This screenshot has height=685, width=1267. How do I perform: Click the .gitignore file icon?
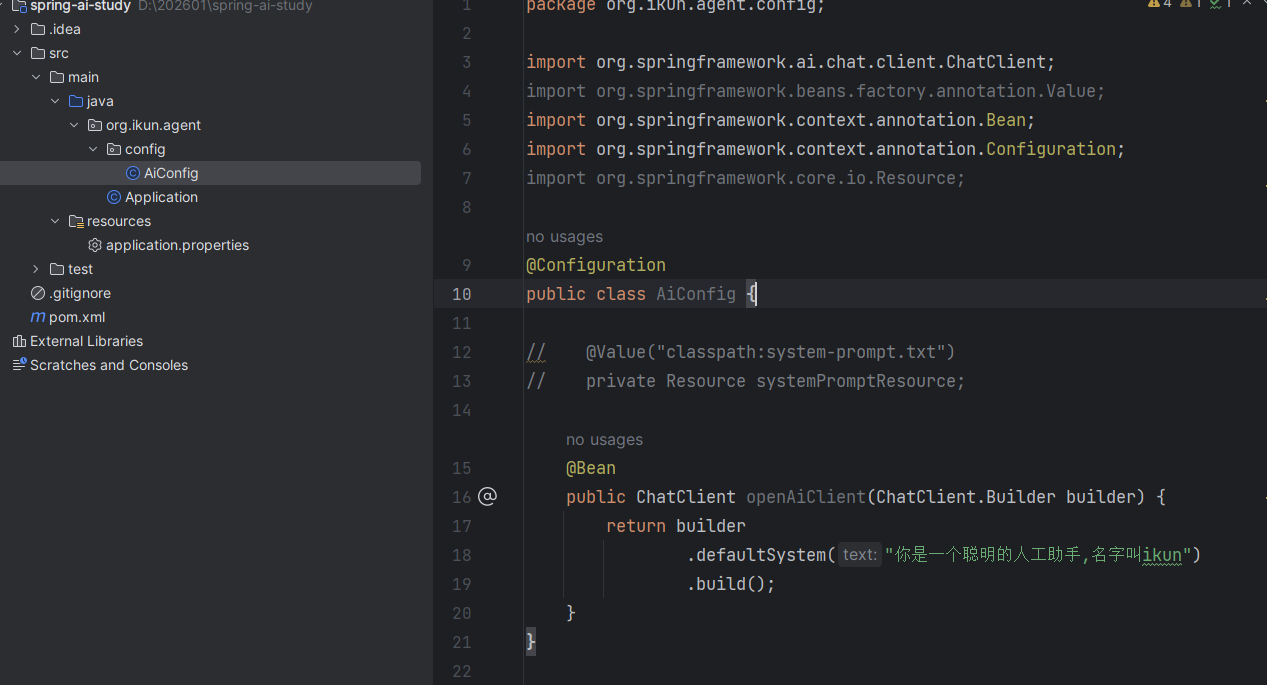[x=38, y=293]
